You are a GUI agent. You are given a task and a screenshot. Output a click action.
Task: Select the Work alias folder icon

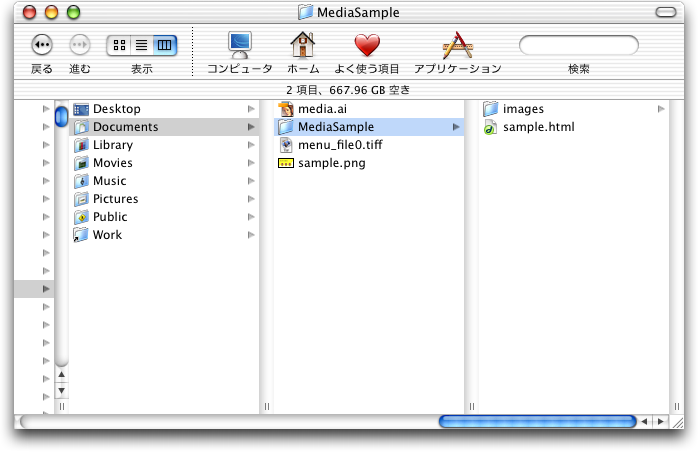81,235
